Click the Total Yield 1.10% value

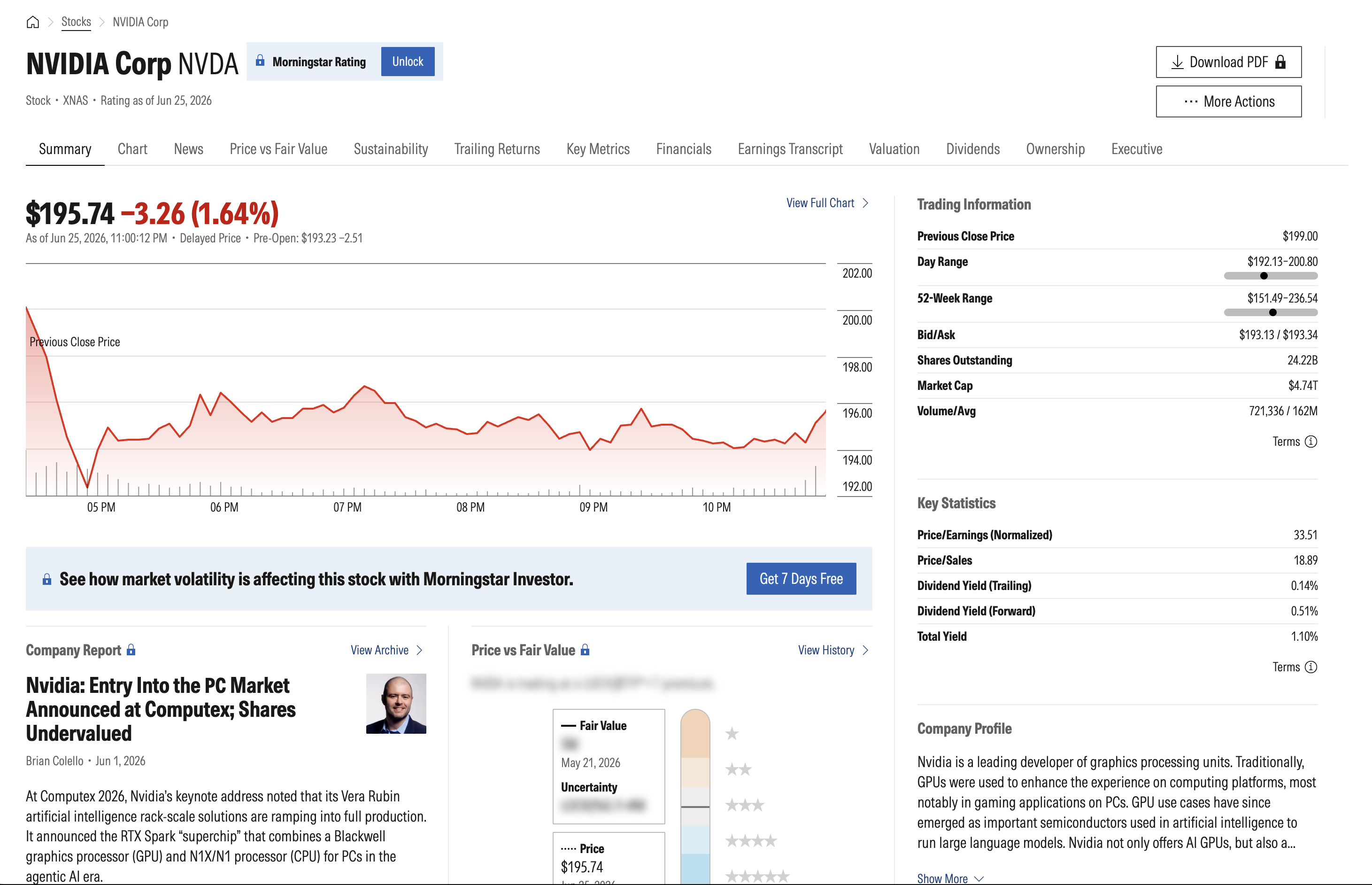tap(1304, 637)
